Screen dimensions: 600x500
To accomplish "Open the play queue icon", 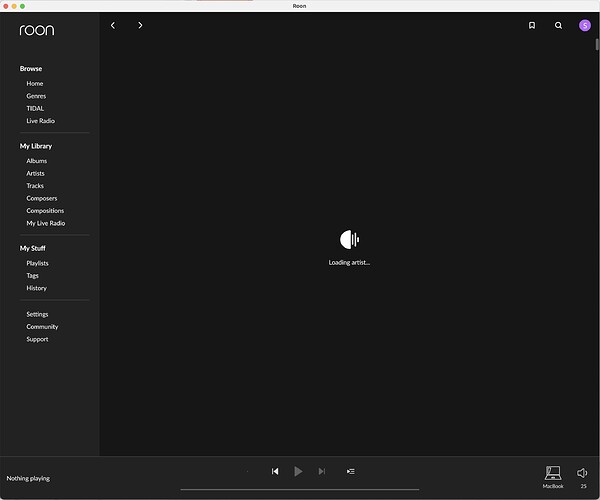I will (x=351, y=471).
